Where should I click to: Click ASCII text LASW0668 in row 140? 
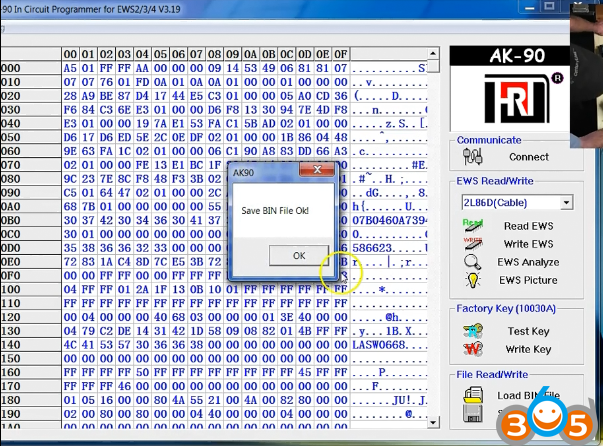[x=378, y=345]
